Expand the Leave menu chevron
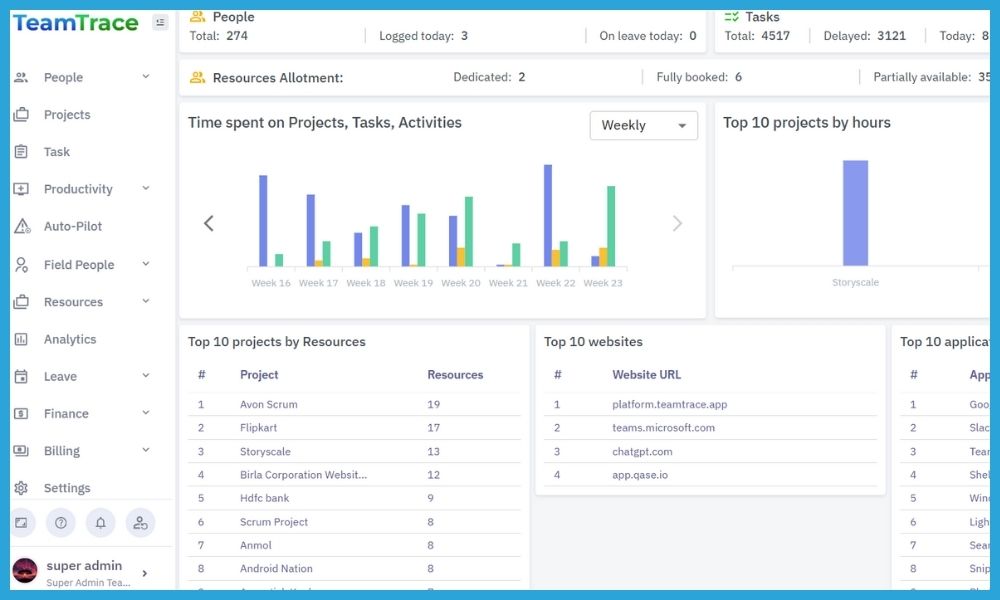This screenshot has width=1000, height=600. (x=145, y=376)
